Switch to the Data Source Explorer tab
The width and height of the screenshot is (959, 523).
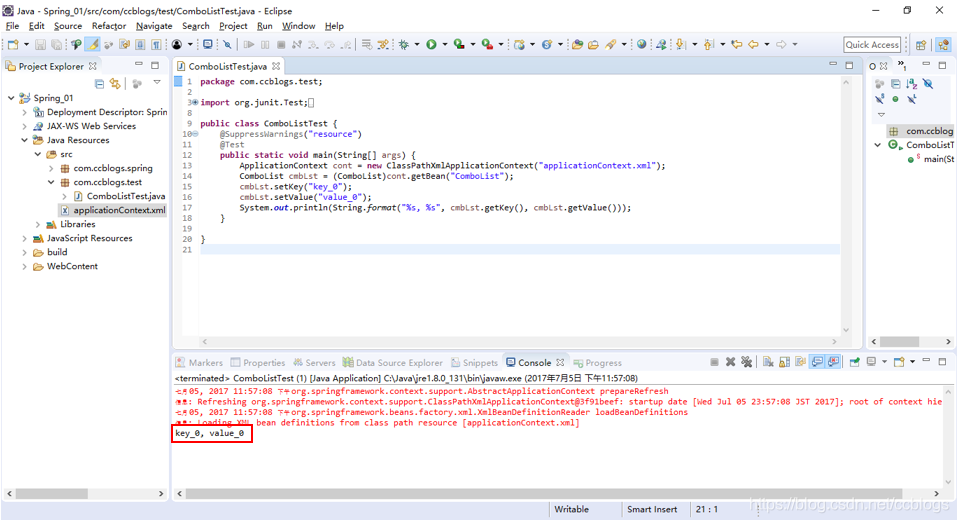(393, 363)
